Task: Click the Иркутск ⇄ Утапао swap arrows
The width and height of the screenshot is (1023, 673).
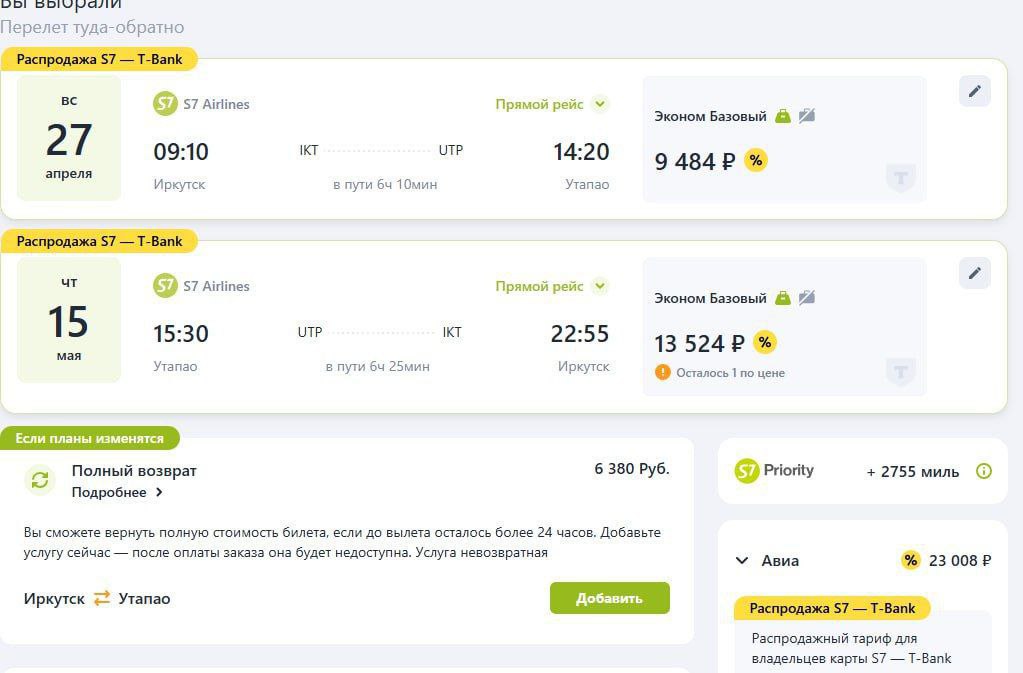Action: (102, 598)
